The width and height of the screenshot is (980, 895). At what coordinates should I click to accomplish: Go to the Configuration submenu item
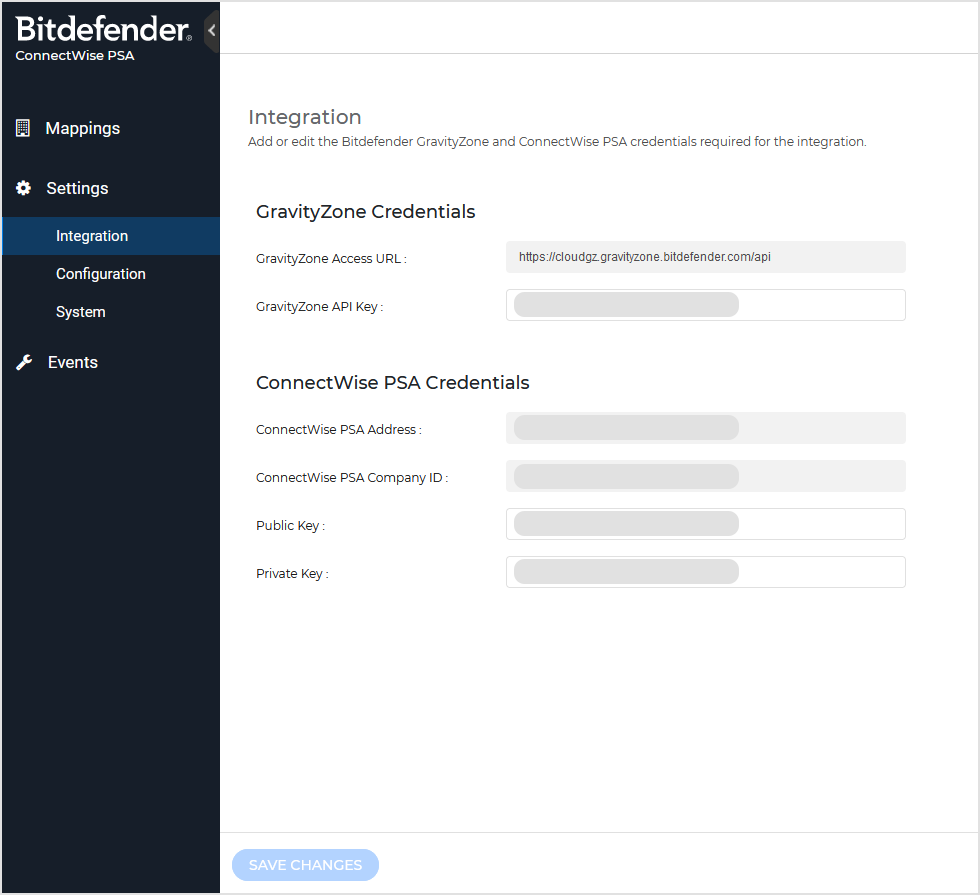click(101, 274)
